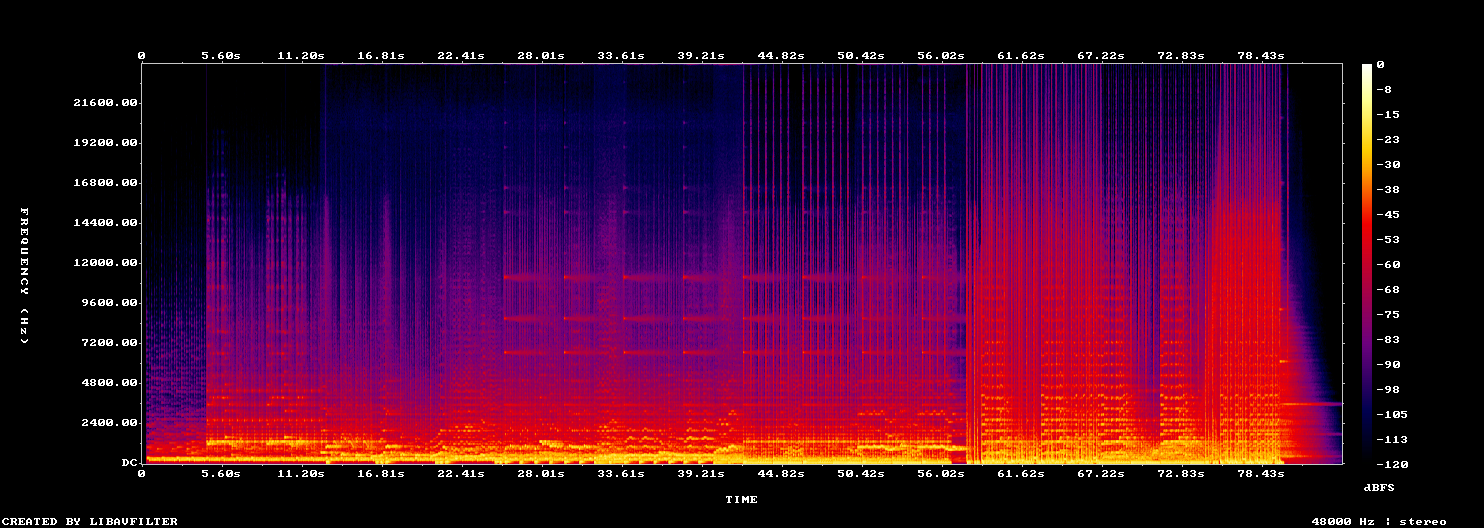Click the vertical FREQUENCY (Hz) axis title
This screenshot has width=1484, height=528.
tap(24, 276)
